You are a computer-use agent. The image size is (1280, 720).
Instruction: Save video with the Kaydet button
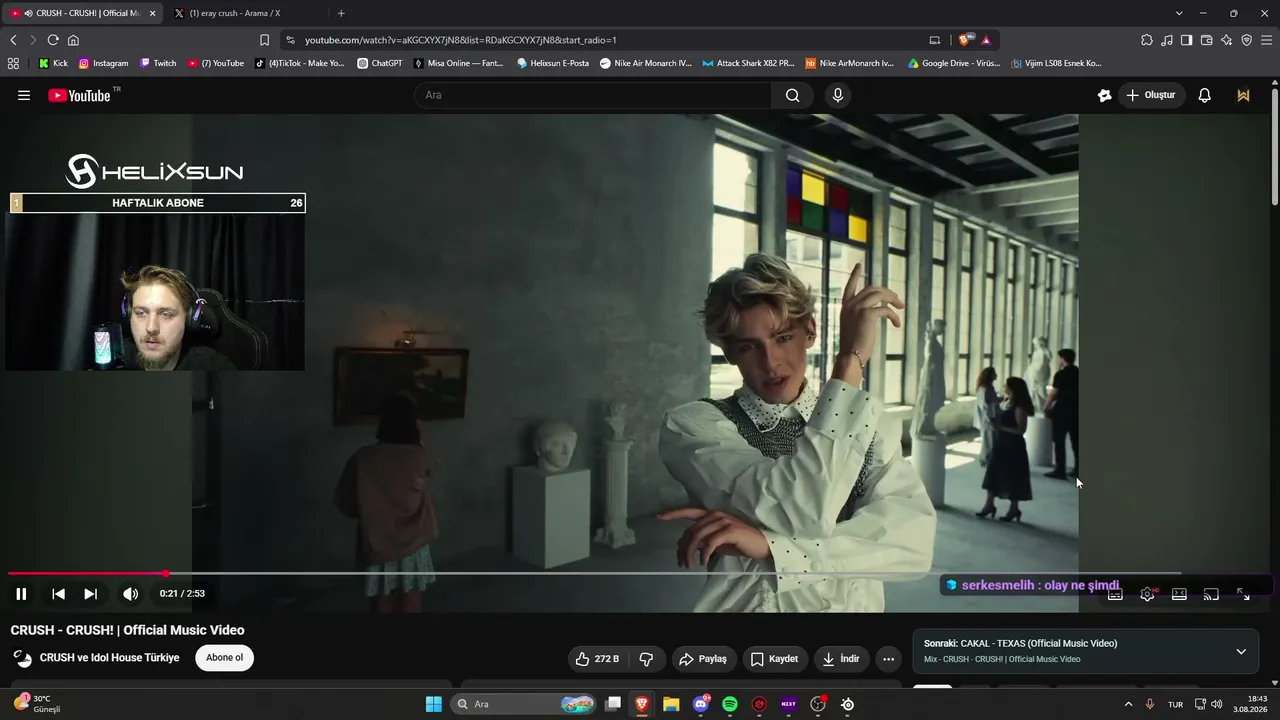[774, 659]
